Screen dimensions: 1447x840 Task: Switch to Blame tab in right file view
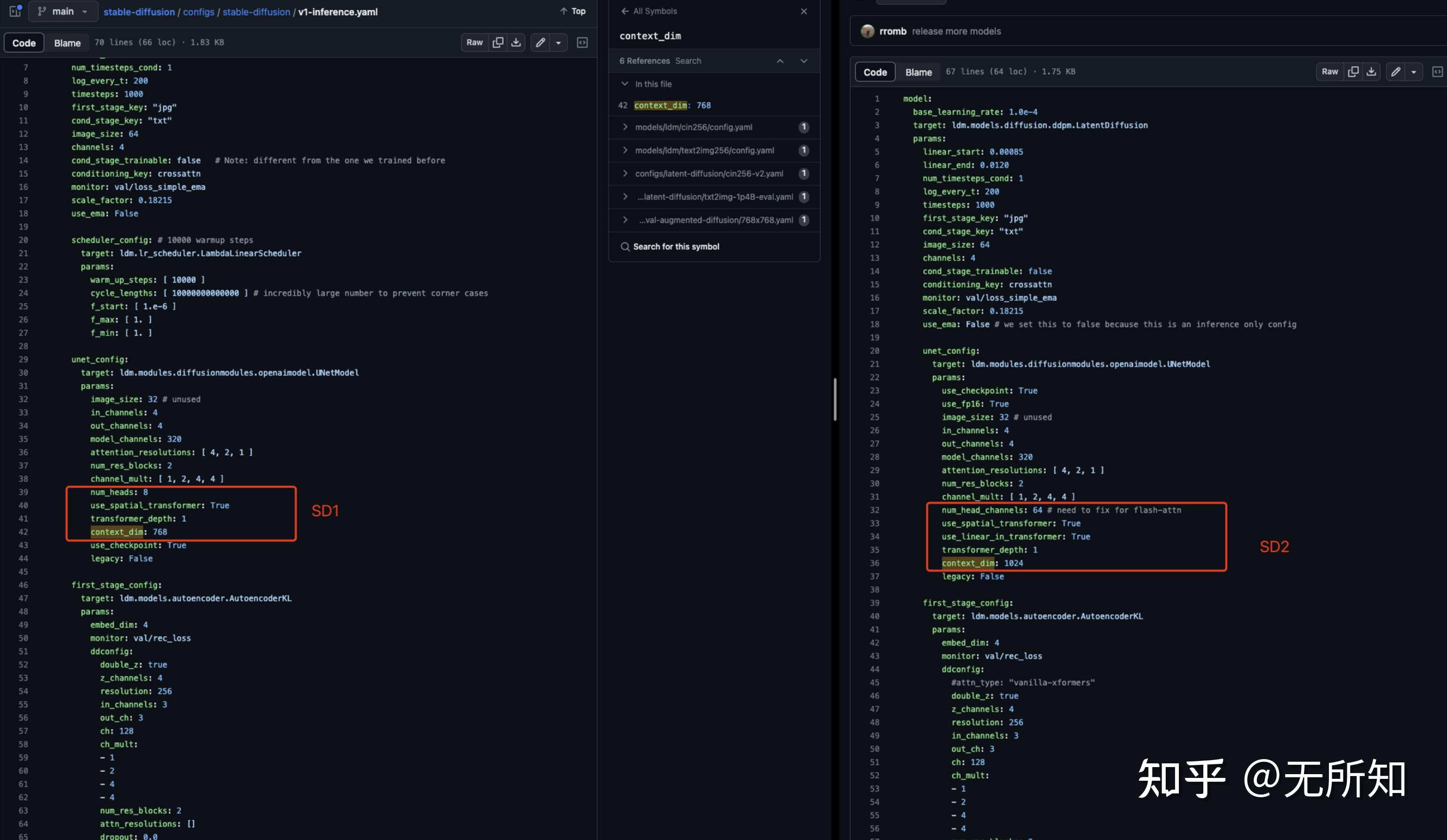(x=918, y=72)
